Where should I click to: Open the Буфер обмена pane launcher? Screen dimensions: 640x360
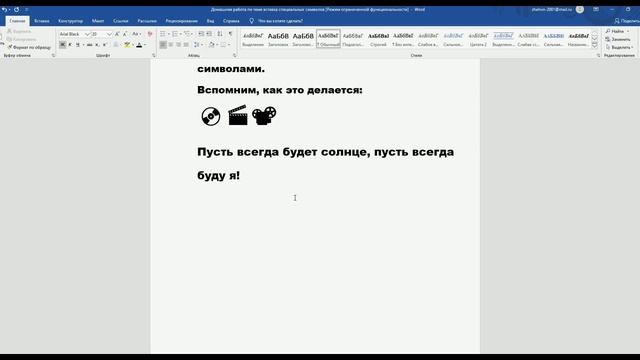[x=53, y=56]
